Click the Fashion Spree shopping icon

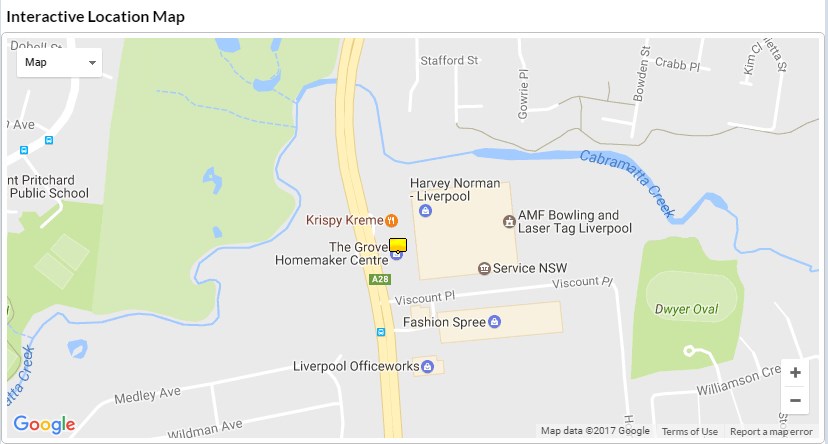tap(494, 322)
